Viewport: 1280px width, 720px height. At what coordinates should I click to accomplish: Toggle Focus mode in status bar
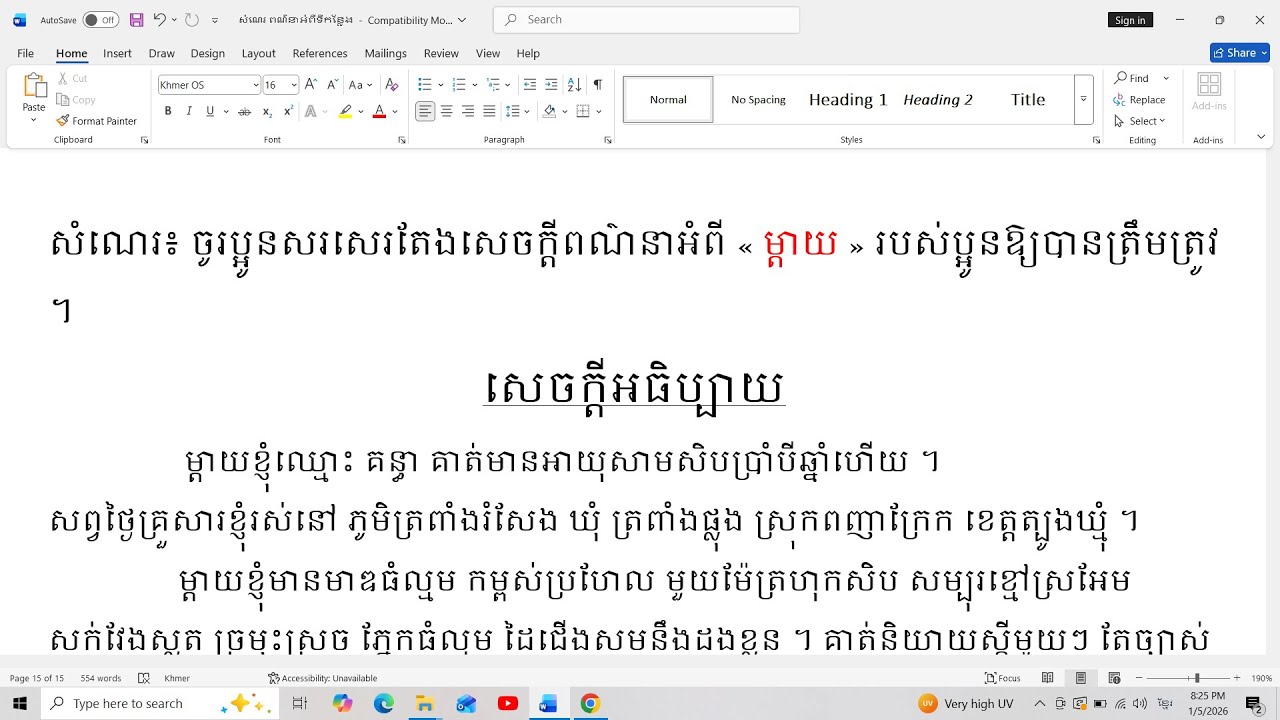coord(1003,678)
